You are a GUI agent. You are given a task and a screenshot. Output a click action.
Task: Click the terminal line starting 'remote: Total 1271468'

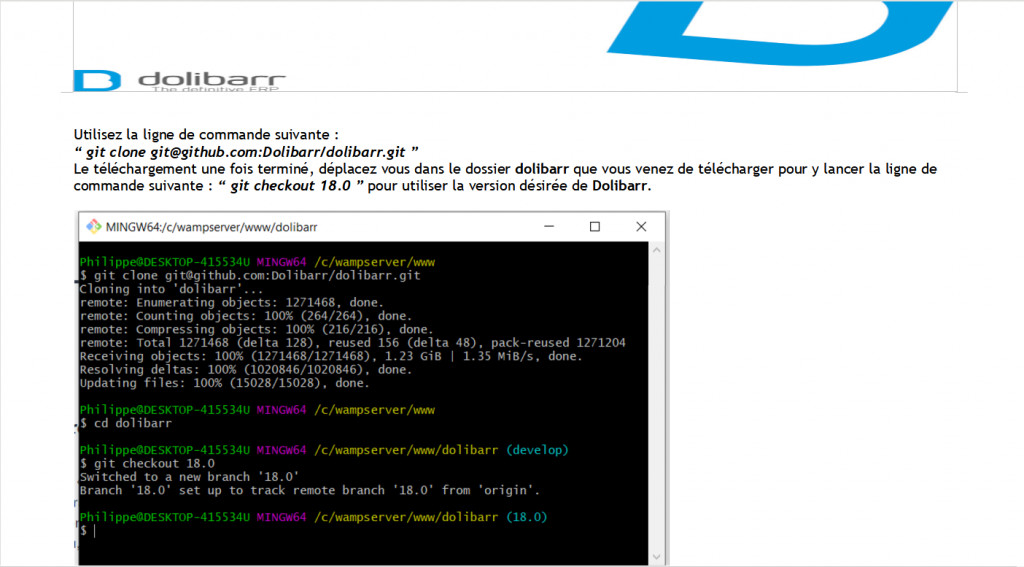[353, 342]
